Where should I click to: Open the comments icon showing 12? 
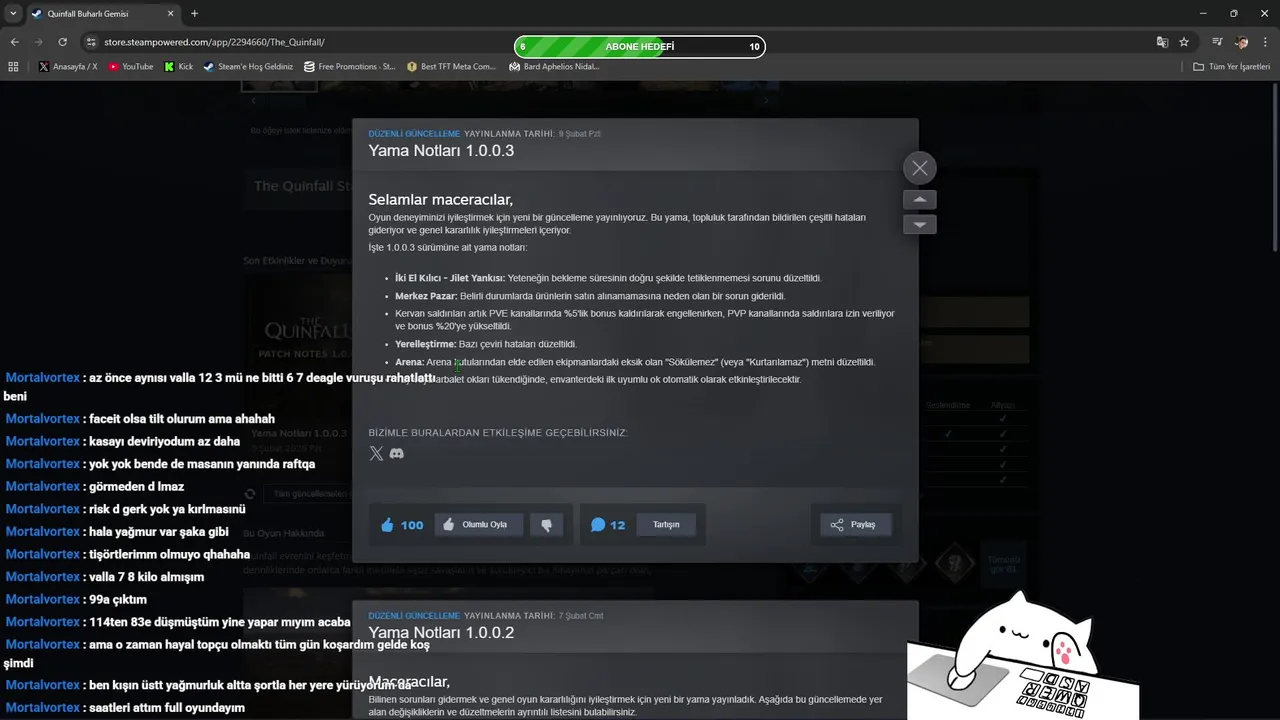[608, 525]
